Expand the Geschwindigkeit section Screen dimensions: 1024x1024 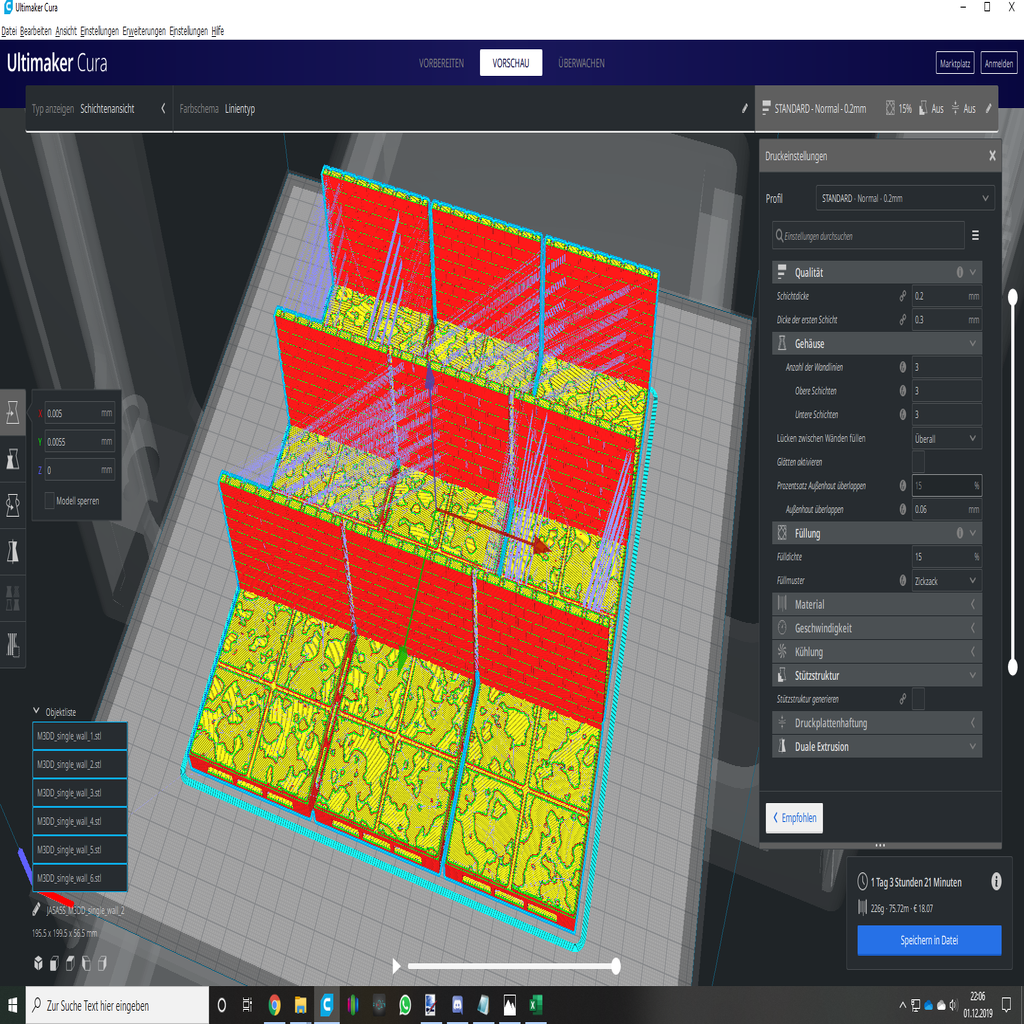point(877,628)
